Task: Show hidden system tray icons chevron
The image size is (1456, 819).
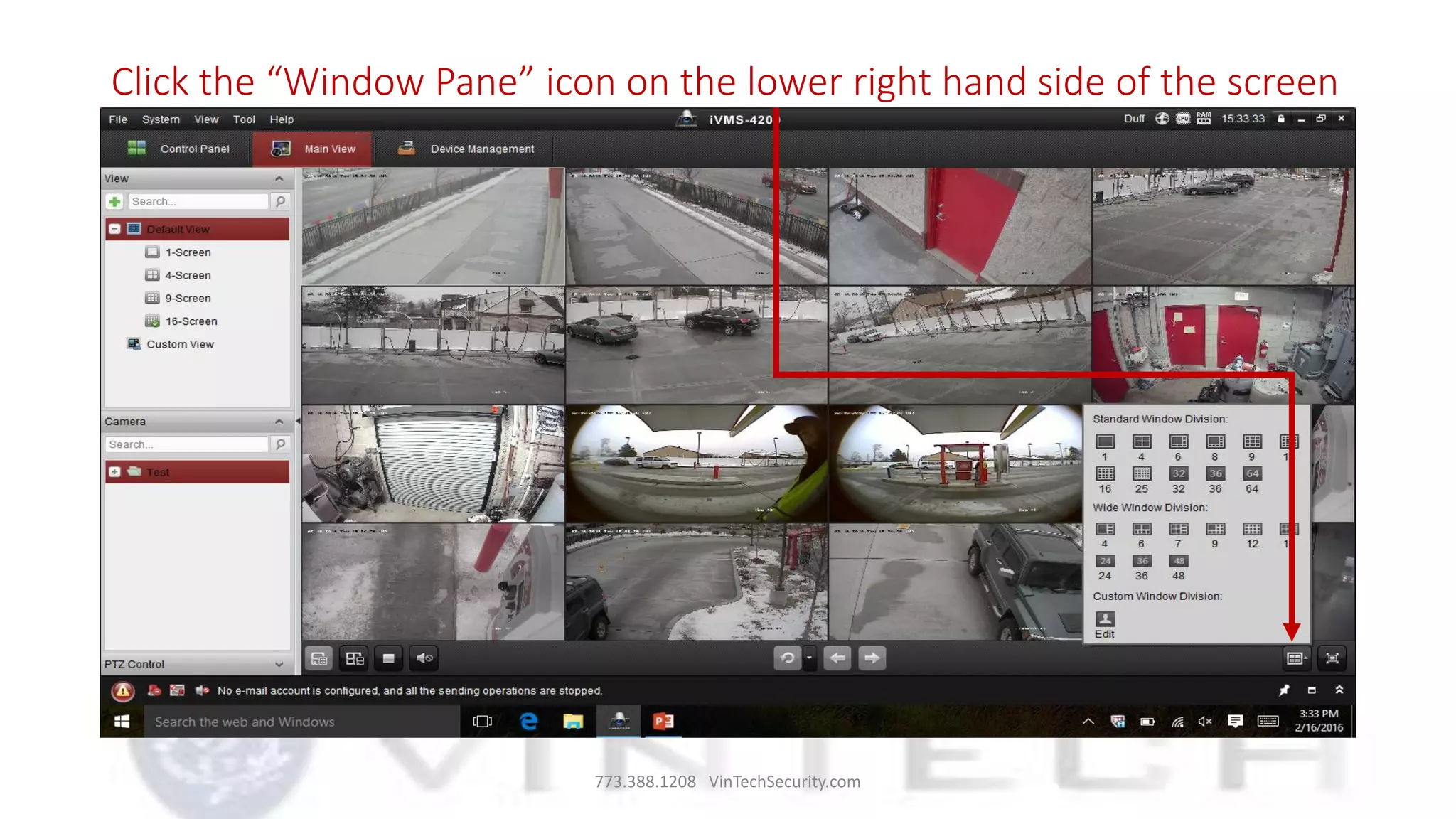Action: point(1088,722)
